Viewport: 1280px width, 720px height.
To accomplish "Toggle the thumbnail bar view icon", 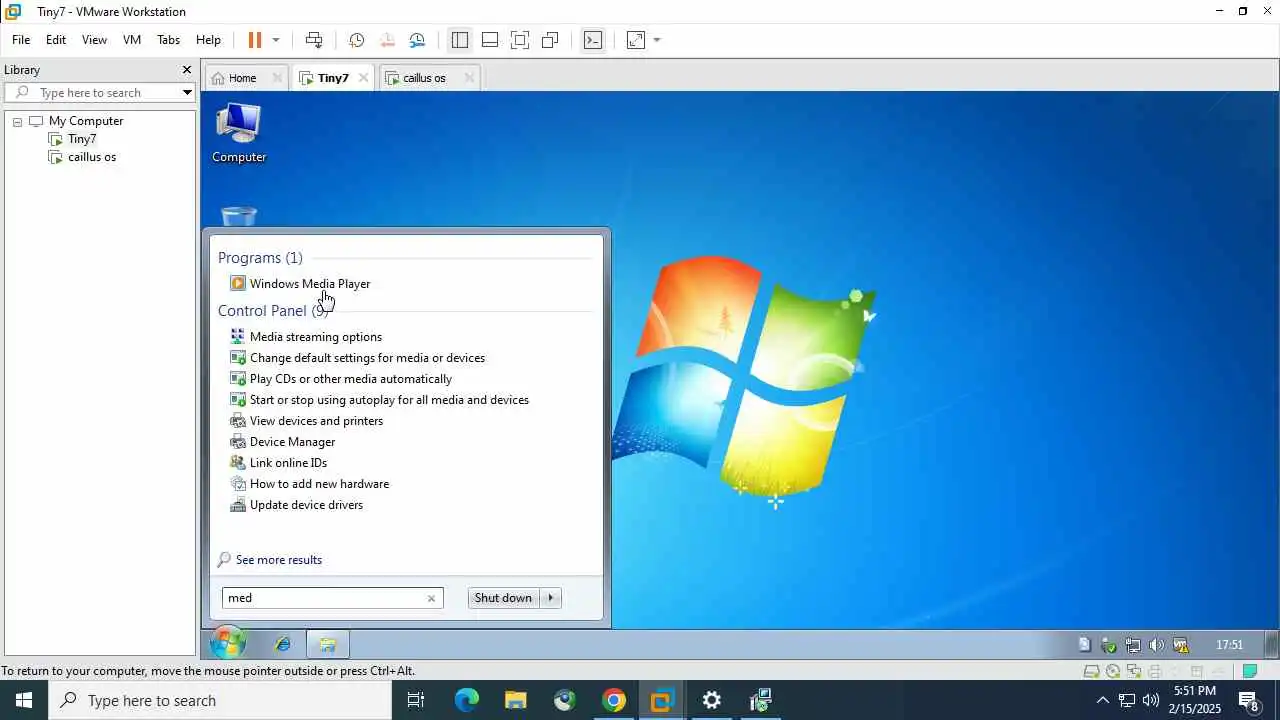I will 490,40.
